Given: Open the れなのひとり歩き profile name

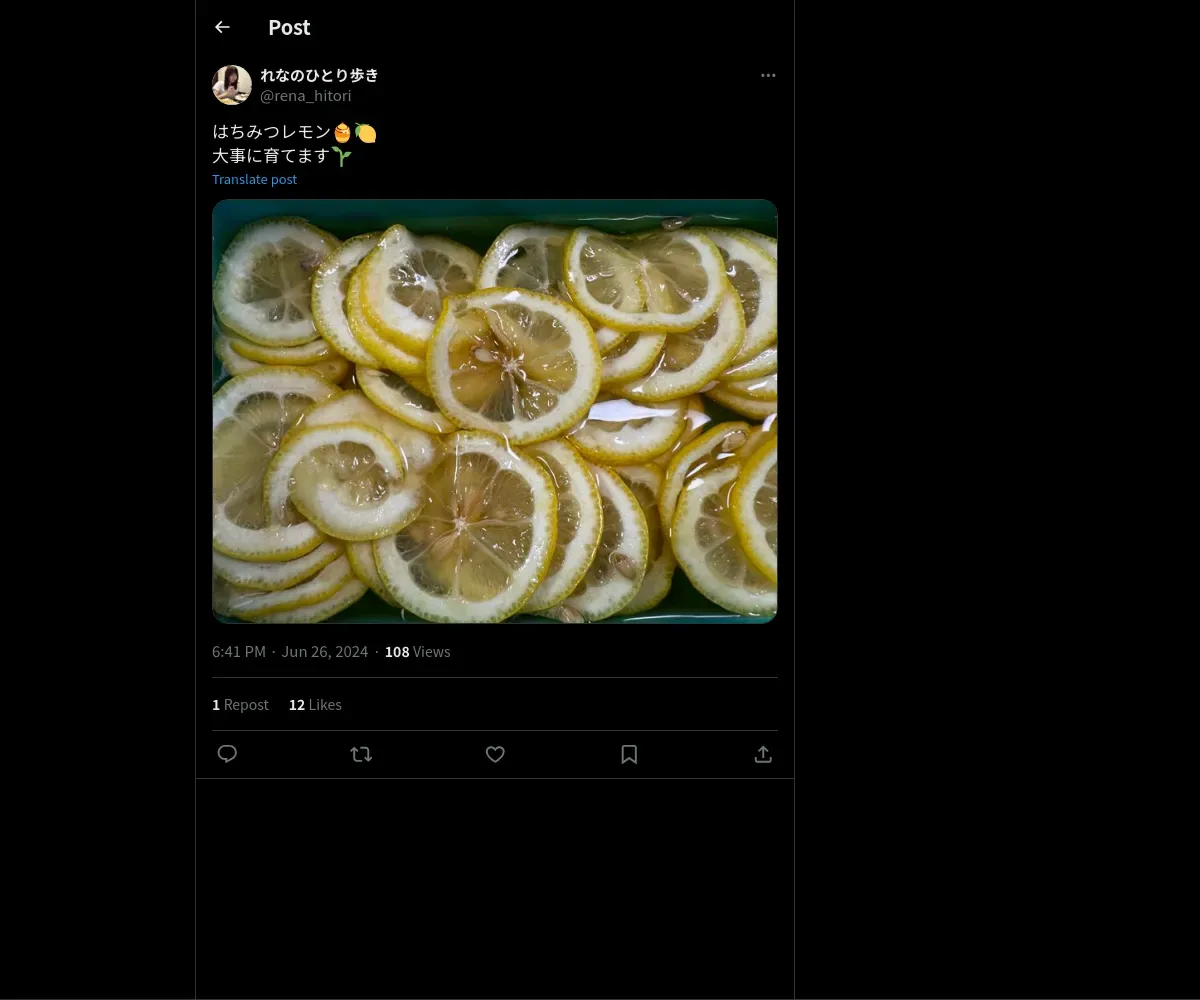Looking at the screenshot, I should pyautogui.click(x=319, y=75).
